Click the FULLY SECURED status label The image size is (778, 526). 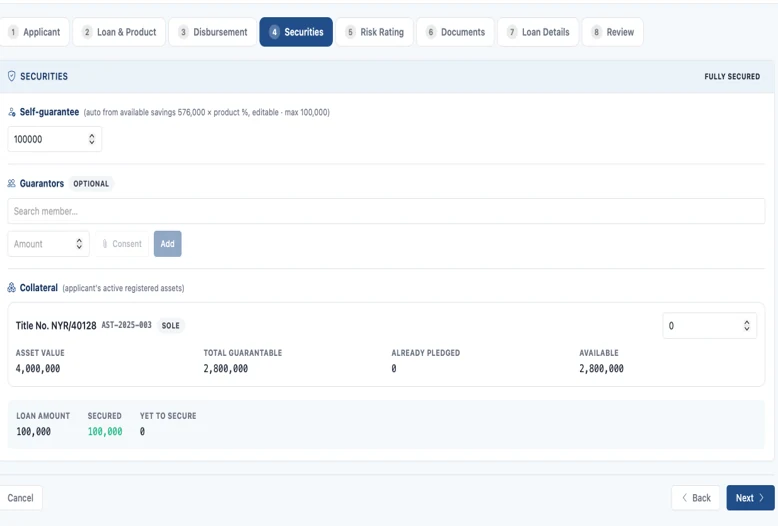(732, 76)
